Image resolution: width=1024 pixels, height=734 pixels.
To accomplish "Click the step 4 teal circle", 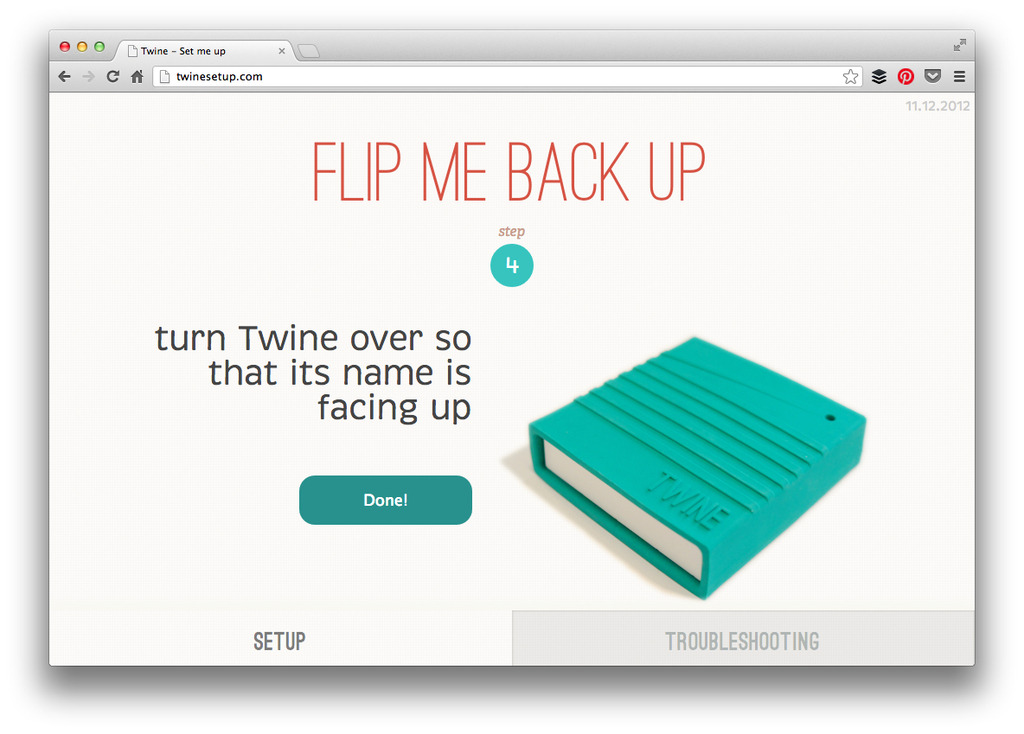I will (511, 265).
